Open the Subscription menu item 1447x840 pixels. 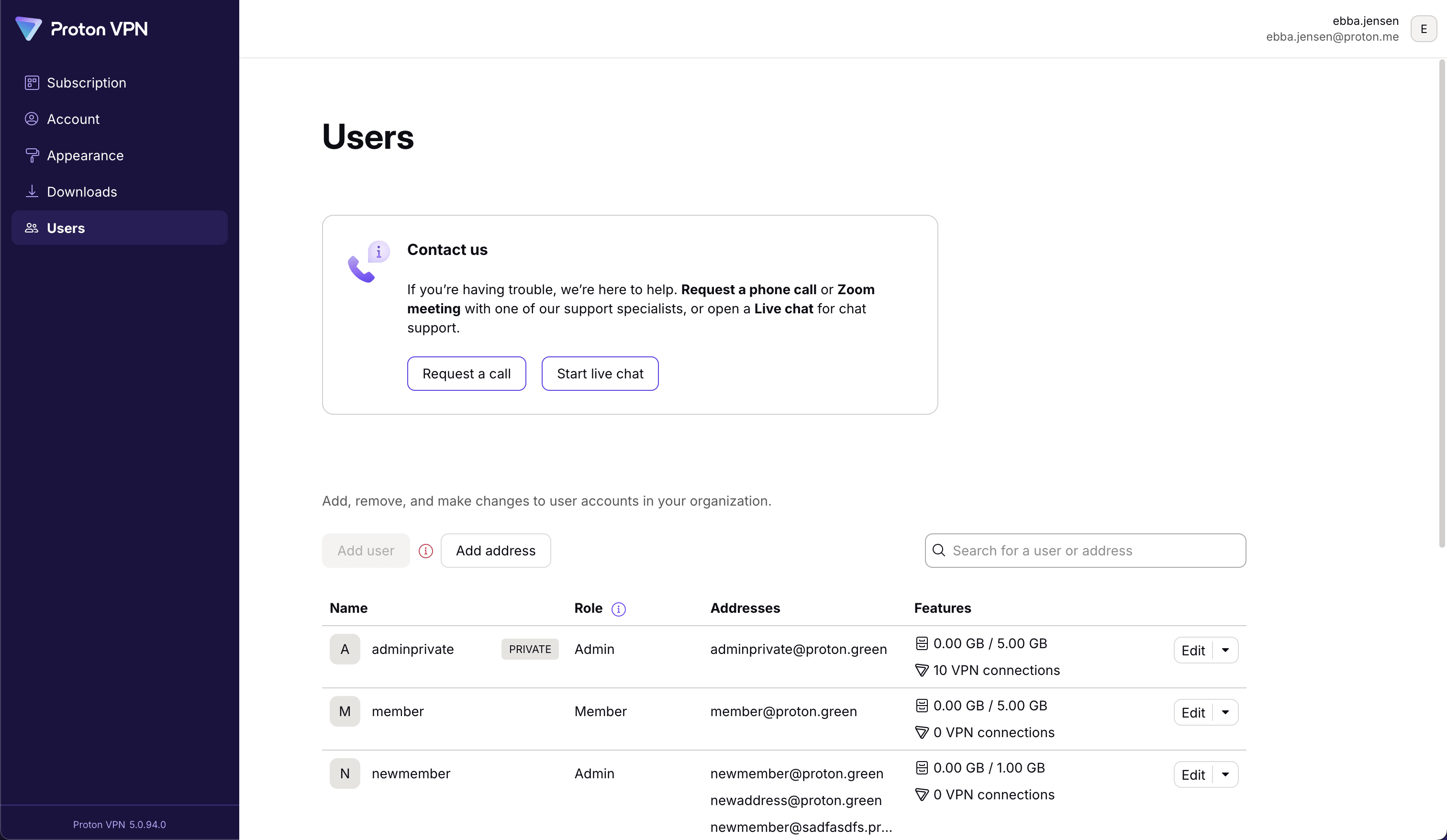click(x=86, y=83)
